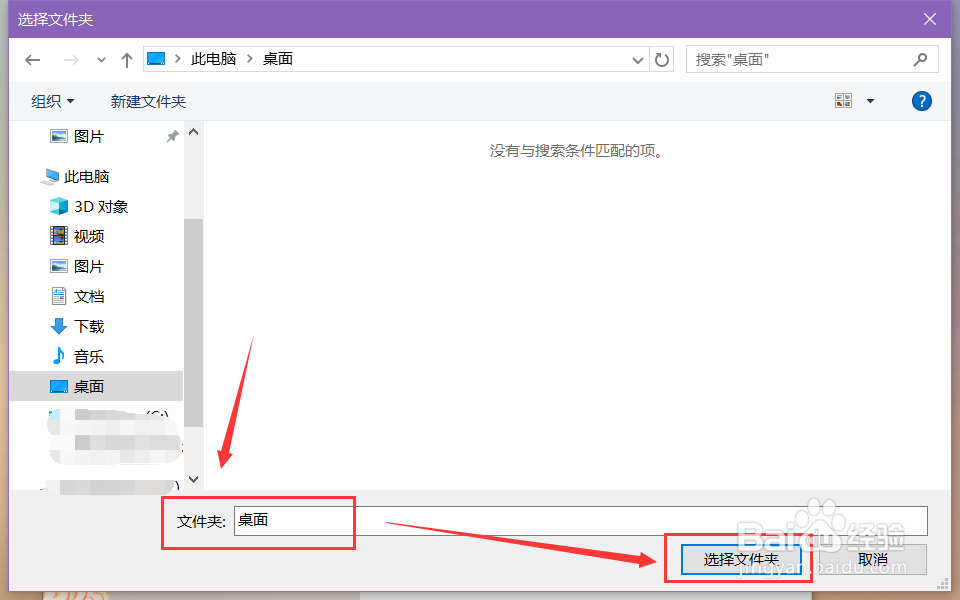
Task: Go up one folder level with the up arrow
Action: 126,59
